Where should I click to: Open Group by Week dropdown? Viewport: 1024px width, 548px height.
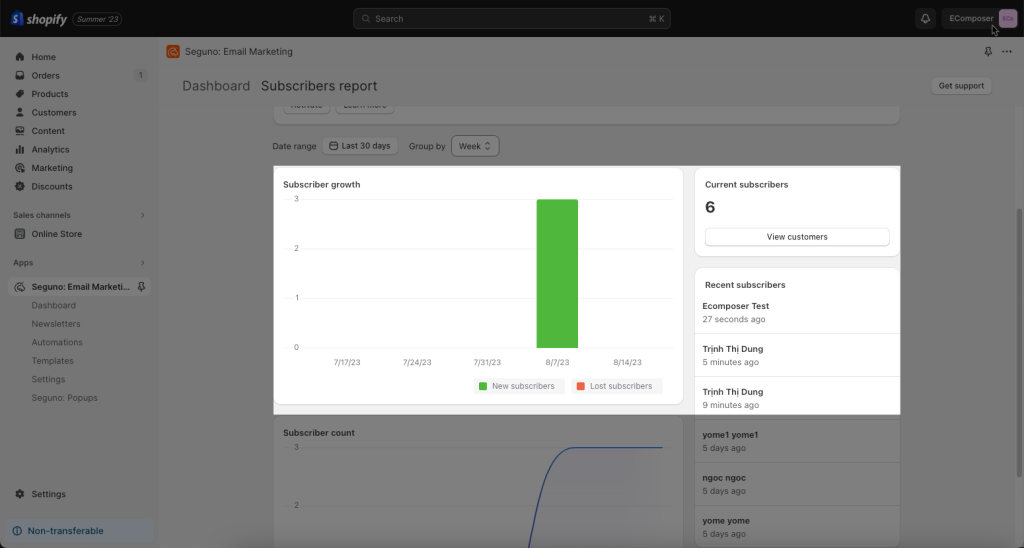coord(475,146)
